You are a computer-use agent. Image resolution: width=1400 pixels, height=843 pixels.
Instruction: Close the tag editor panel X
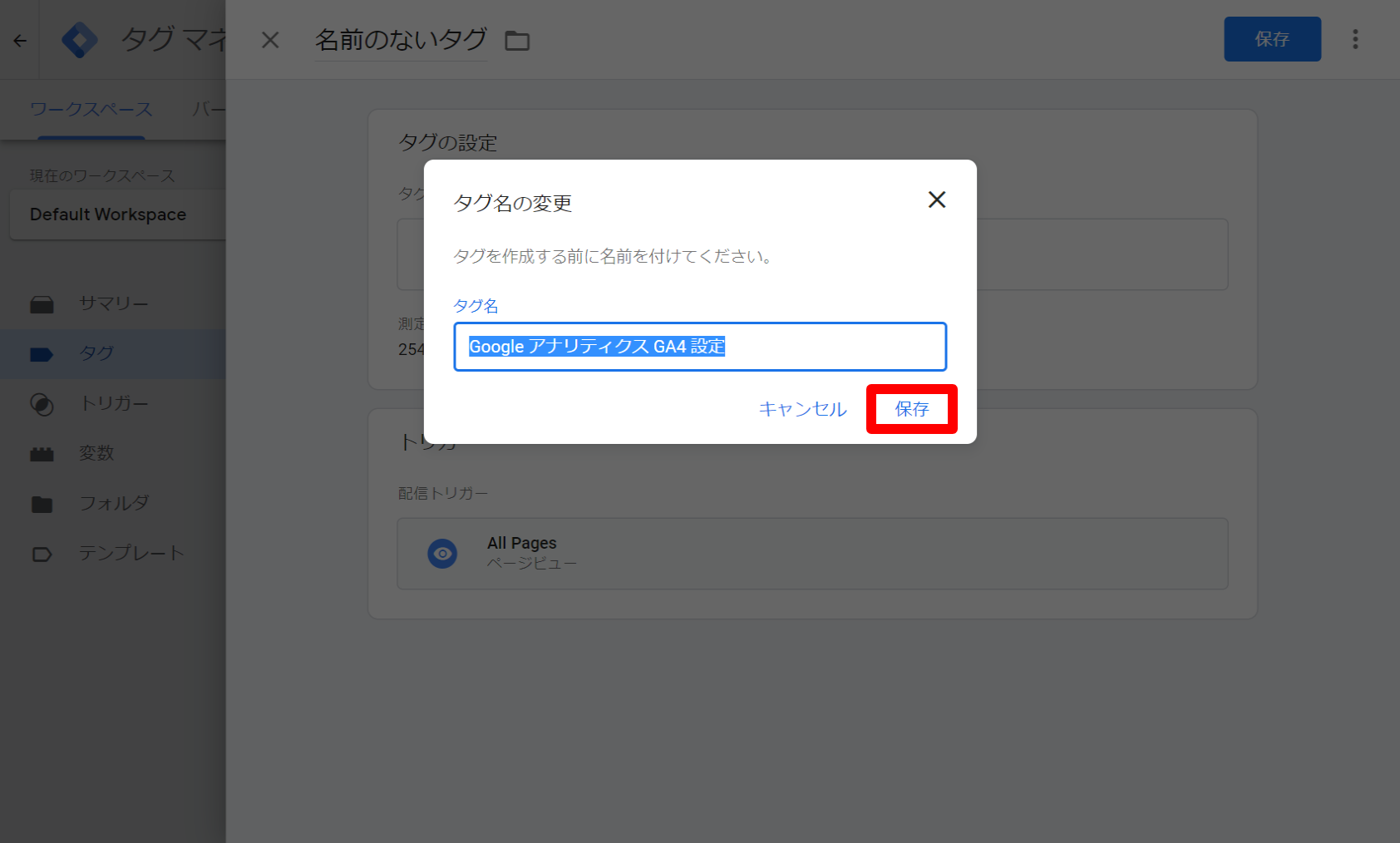pos(270,40)
